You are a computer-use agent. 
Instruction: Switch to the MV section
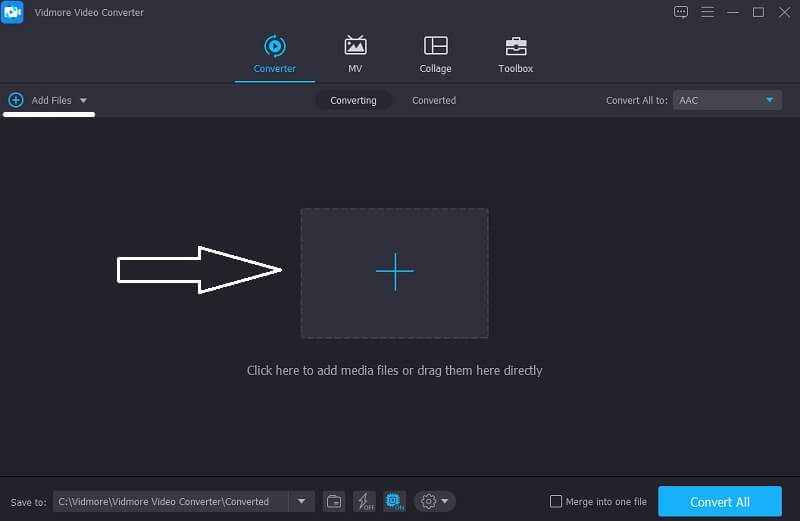(355, 54)
